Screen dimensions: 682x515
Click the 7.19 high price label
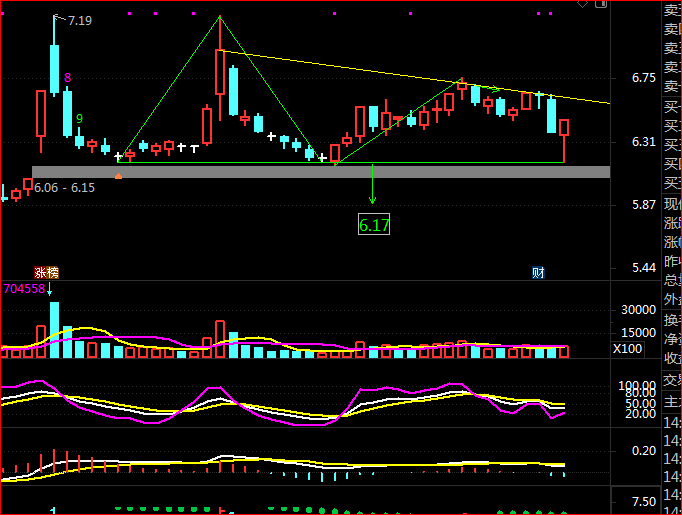click(80, 21)
